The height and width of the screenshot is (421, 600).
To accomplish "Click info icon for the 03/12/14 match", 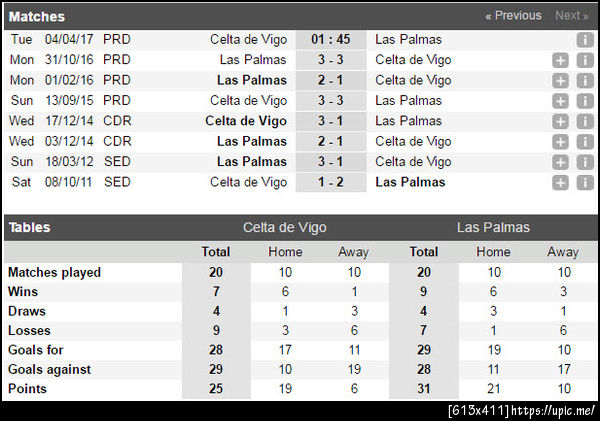I will pyautogui.click(x=585, y=142).
